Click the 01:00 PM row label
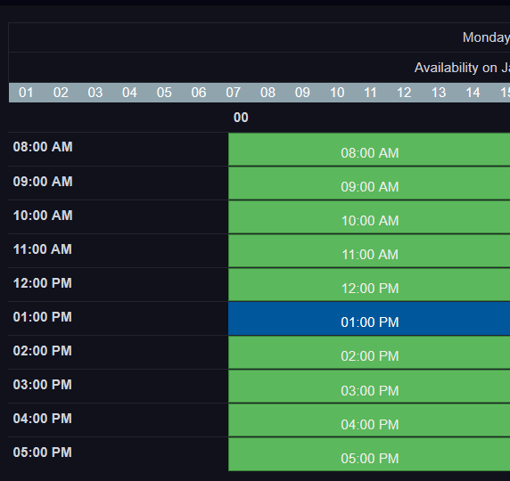510x481 pixels. (x=42, y=317)
